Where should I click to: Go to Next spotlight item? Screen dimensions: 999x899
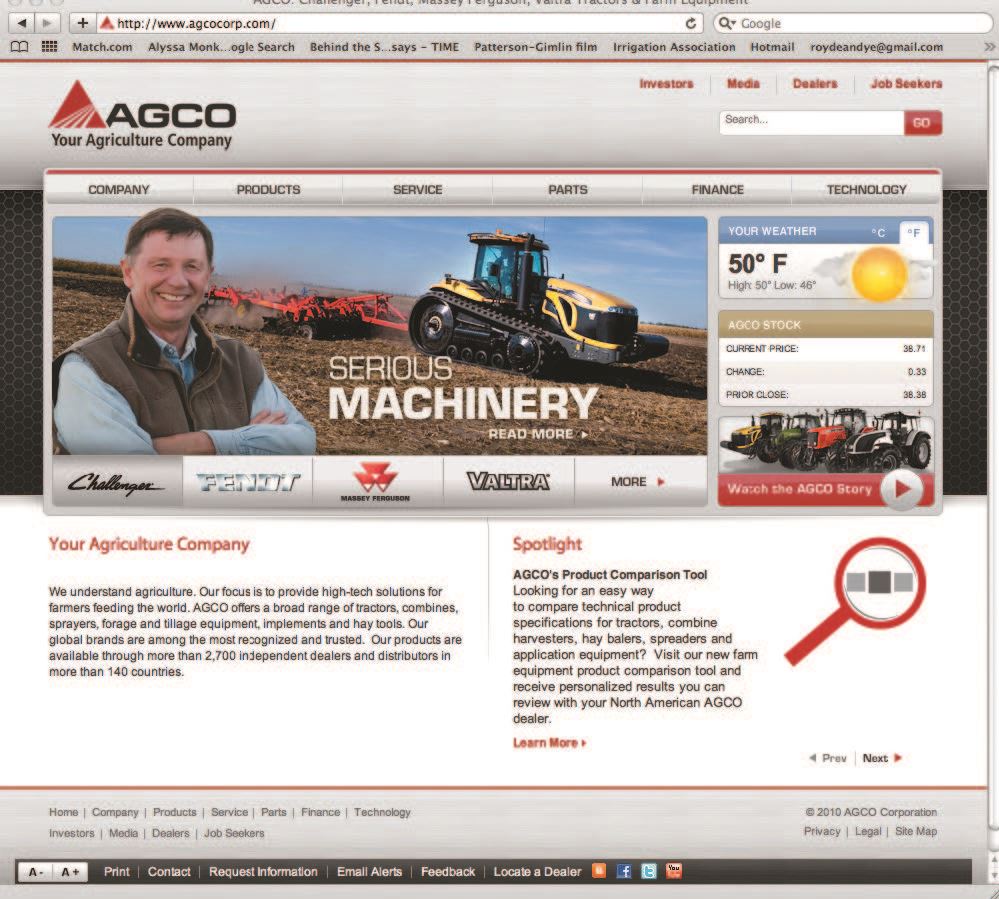tap(882, 758)
